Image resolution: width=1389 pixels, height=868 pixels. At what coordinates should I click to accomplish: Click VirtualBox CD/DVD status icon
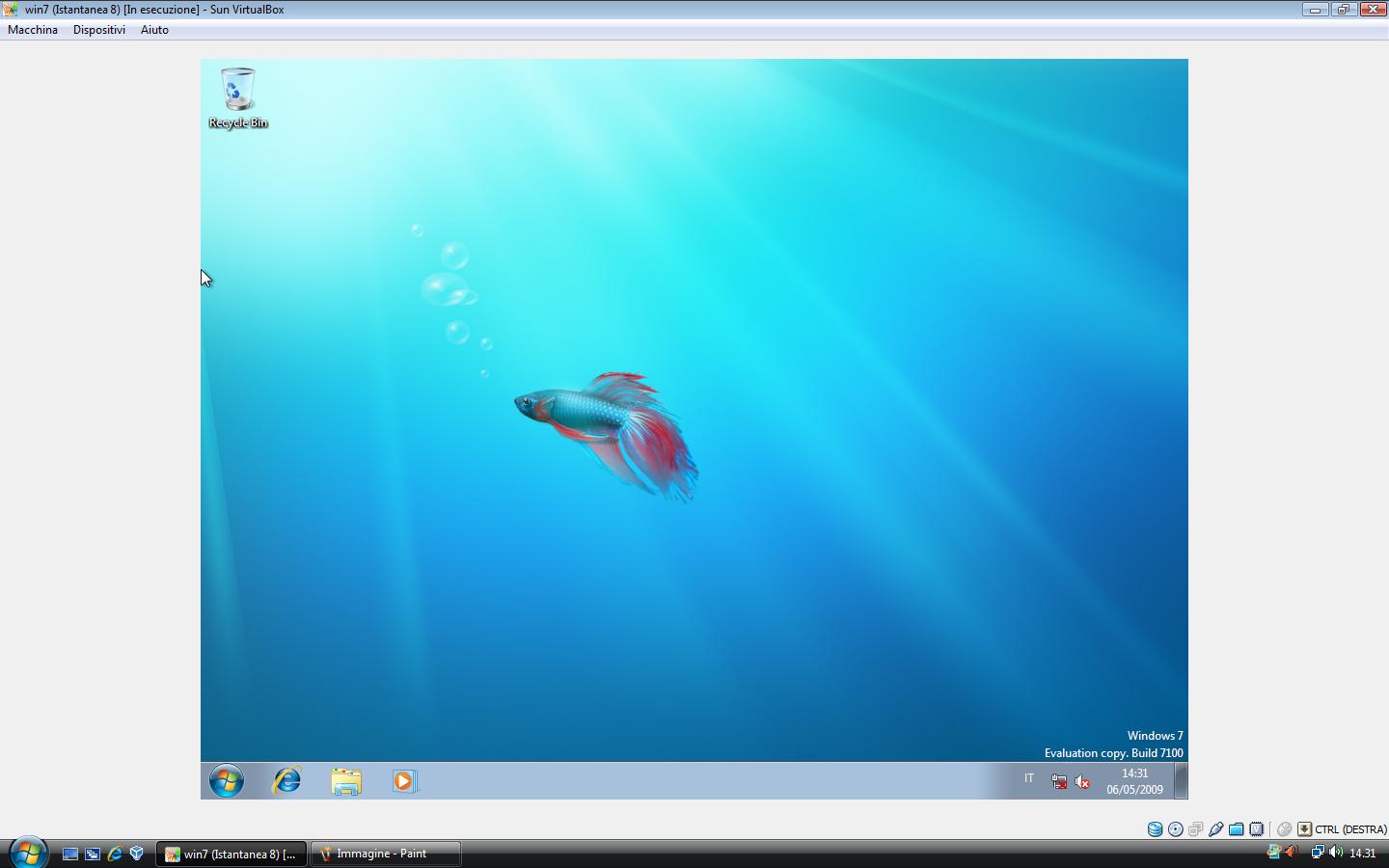[x=1175, y=829]
